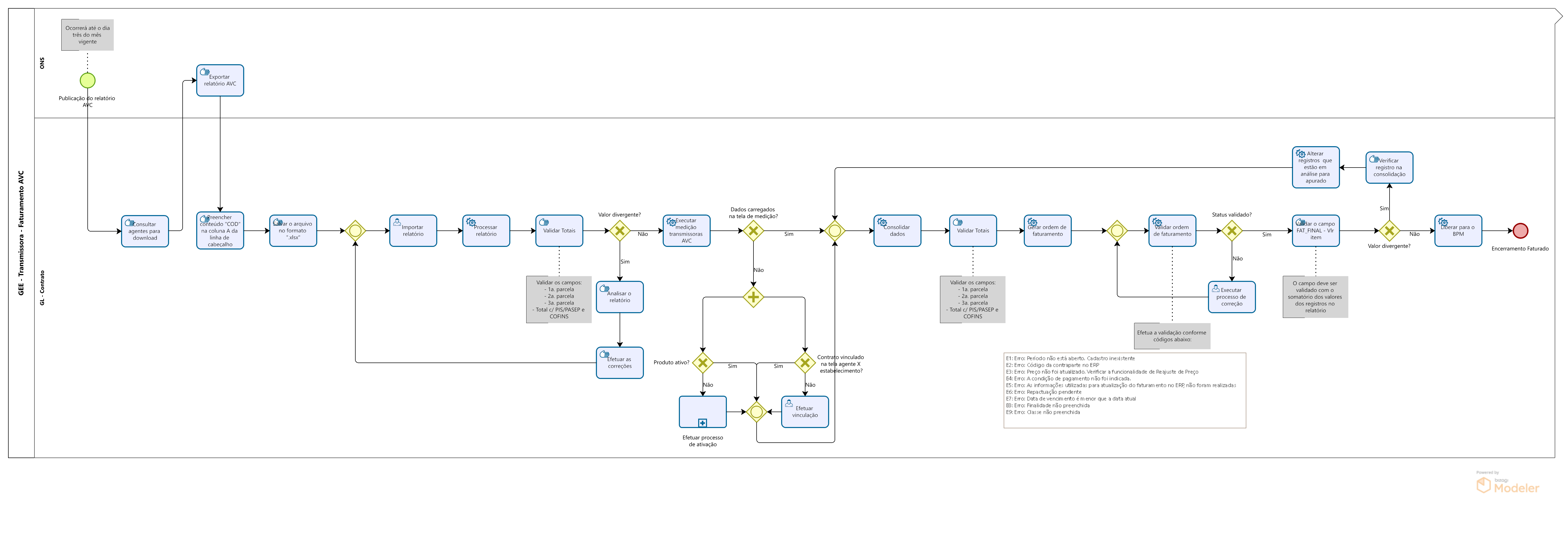Expand the Efetuar processo de ativação subprocess marker
Screen dimensions: 1568x534
click(x=702, y=423)
